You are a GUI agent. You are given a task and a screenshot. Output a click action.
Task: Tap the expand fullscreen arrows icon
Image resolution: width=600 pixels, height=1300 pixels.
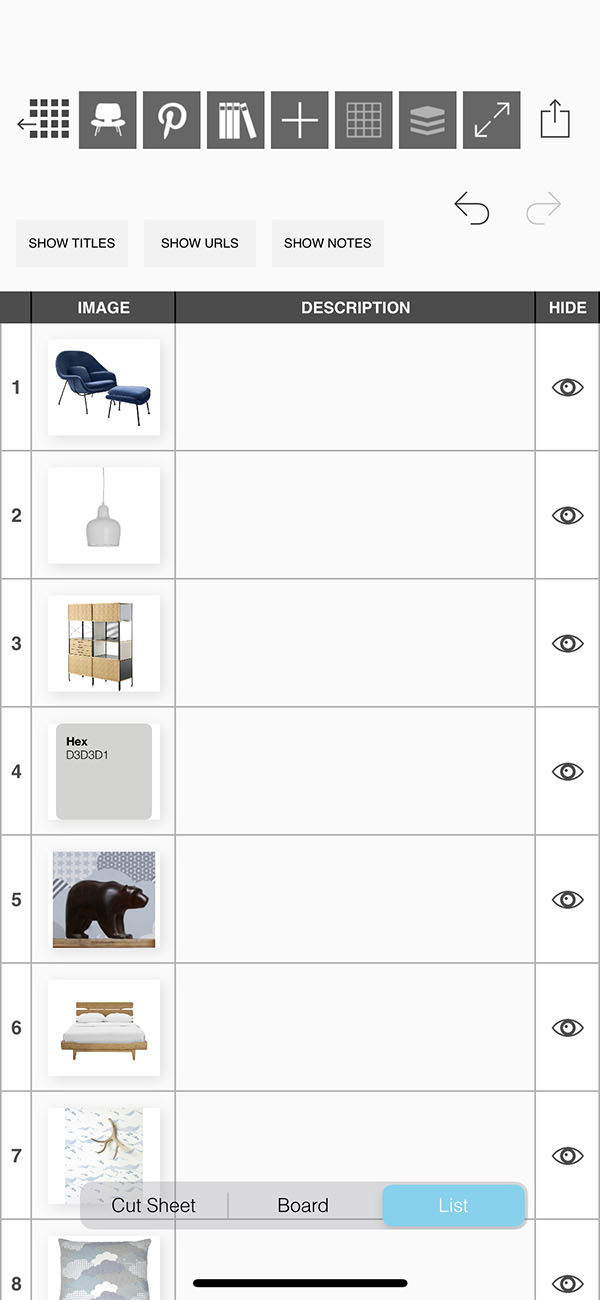pos(492,120)
